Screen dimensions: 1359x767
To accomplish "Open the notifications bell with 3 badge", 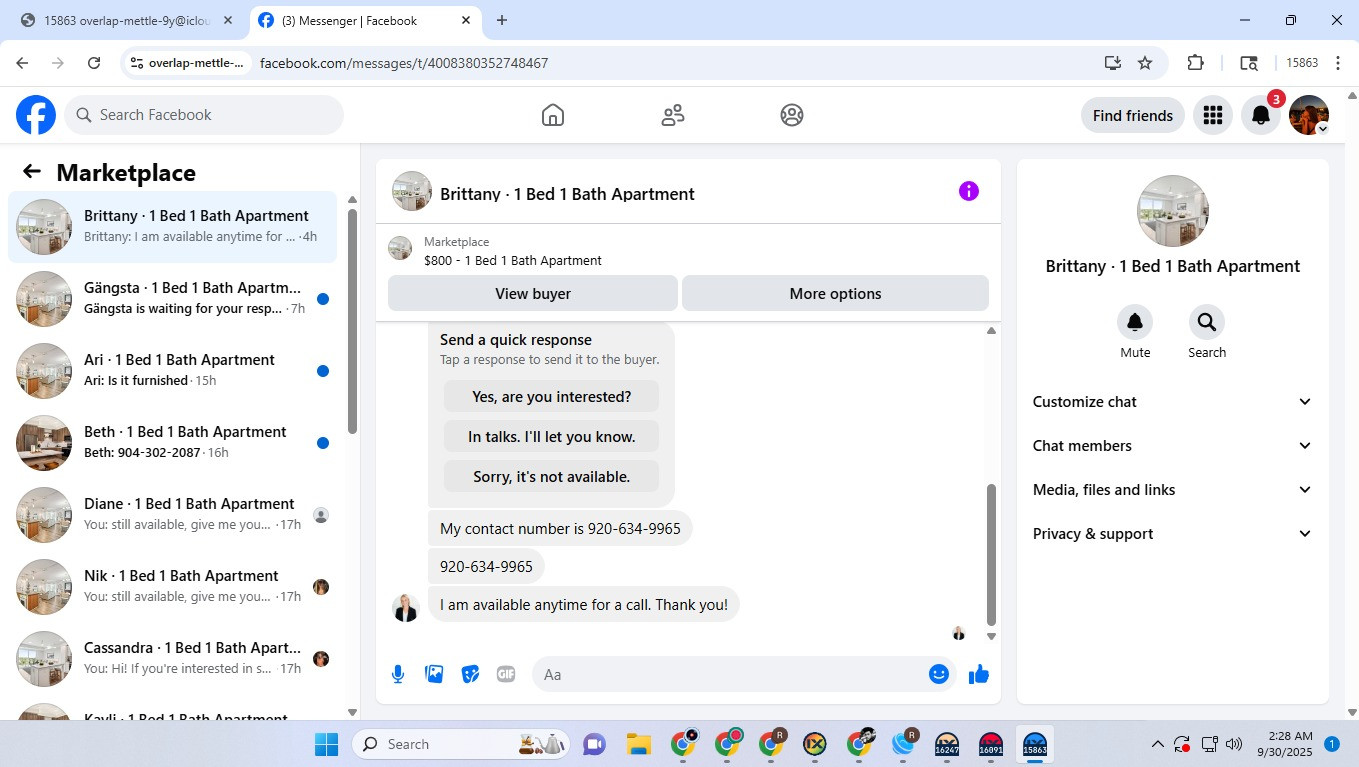I will point(1262,115).
